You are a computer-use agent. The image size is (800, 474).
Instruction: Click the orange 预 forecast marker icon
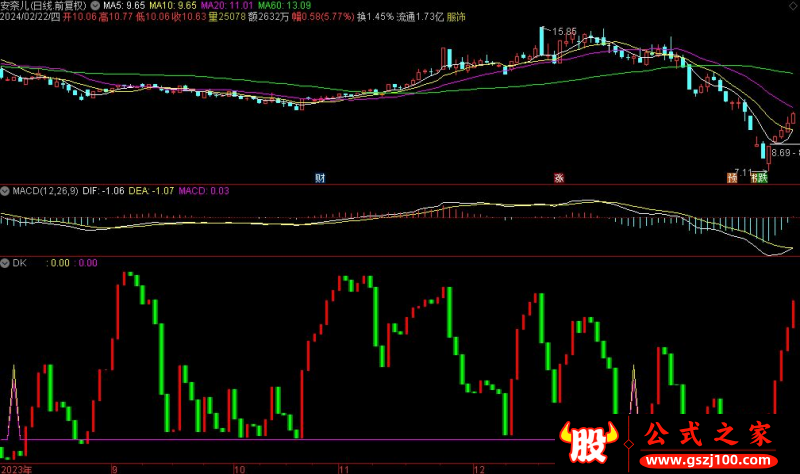point(732,178)
